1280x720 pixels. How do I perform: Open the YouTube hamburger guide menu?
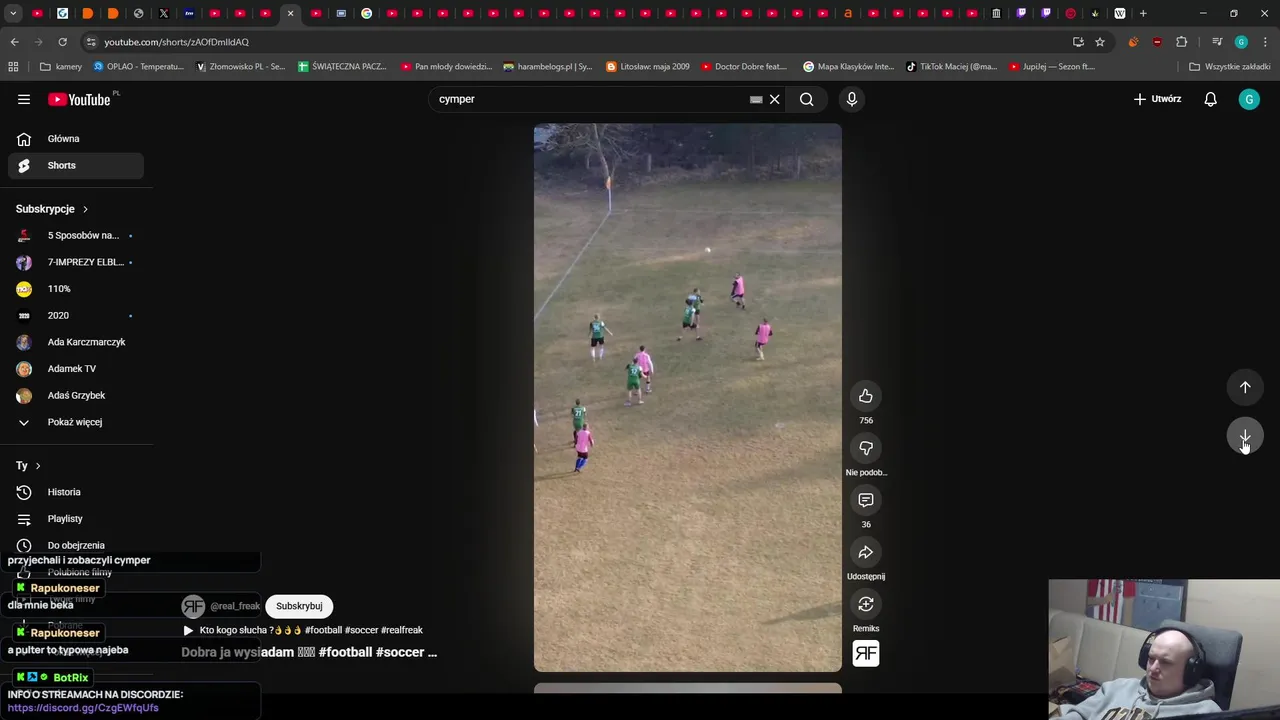pos(24,99)
